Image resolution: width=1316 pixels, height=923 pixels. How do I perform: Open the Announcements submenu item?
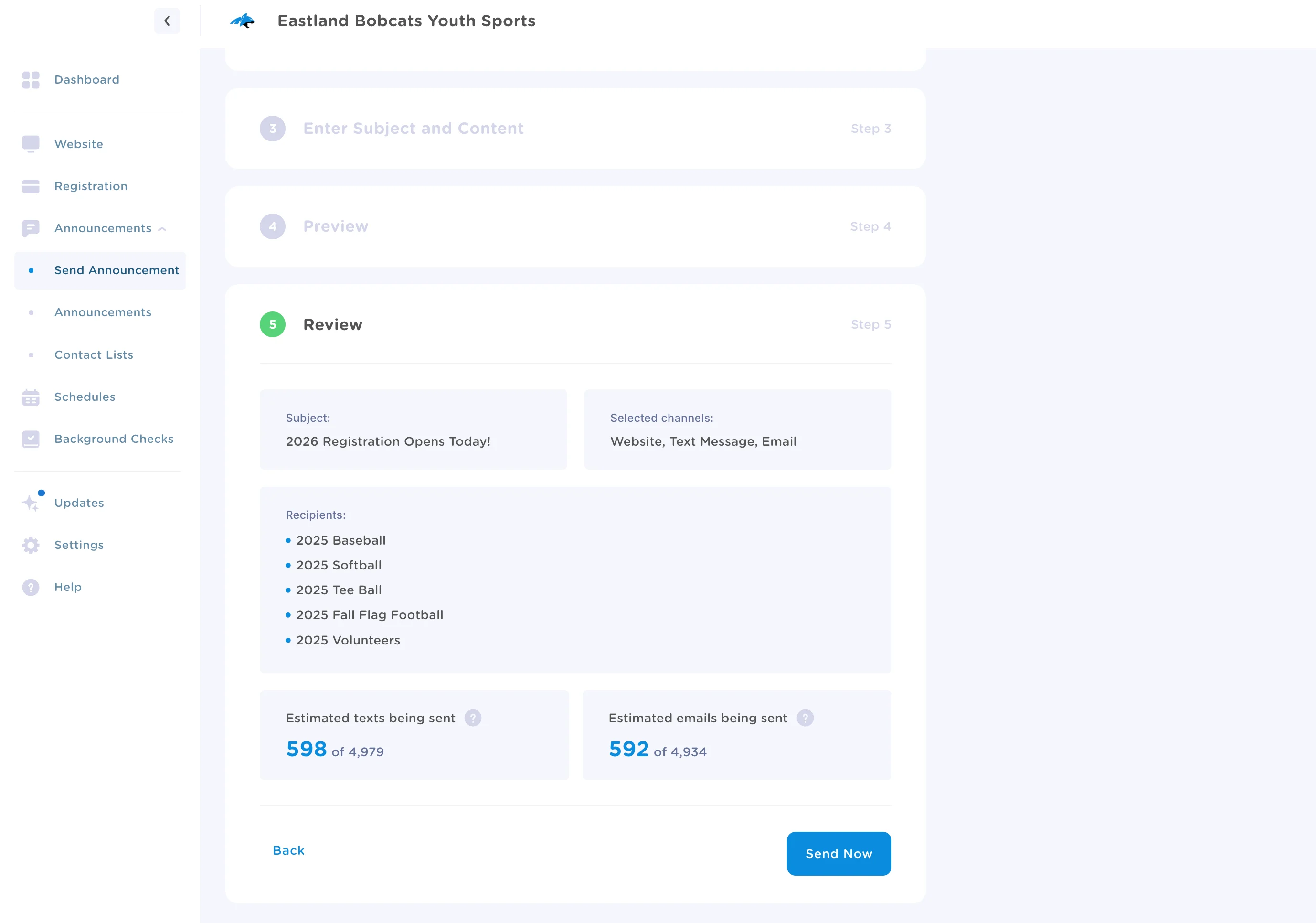(x=103, y=312)
